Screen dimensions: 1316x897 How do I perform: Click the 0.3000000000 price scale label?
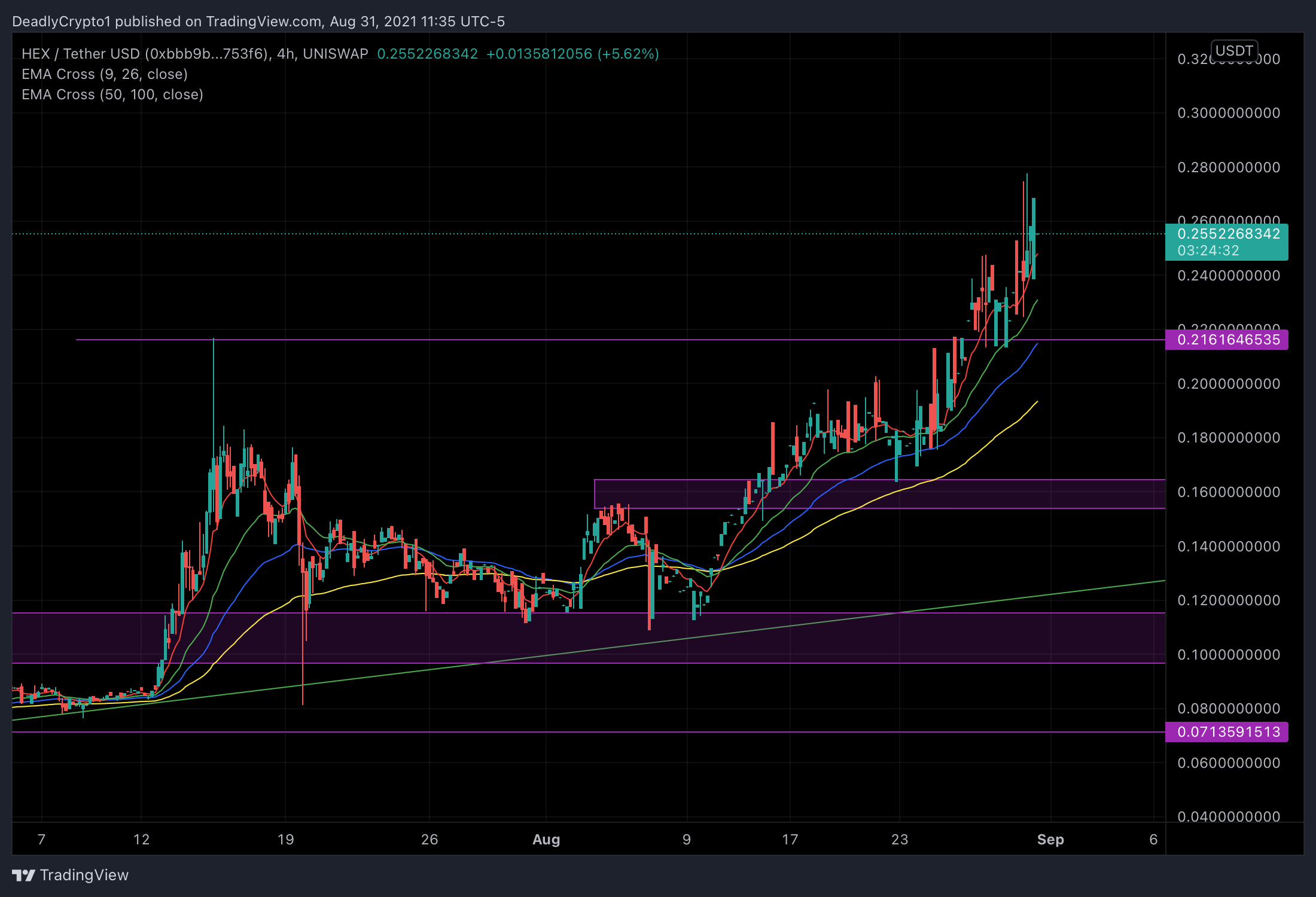[x=1229, y=113]
